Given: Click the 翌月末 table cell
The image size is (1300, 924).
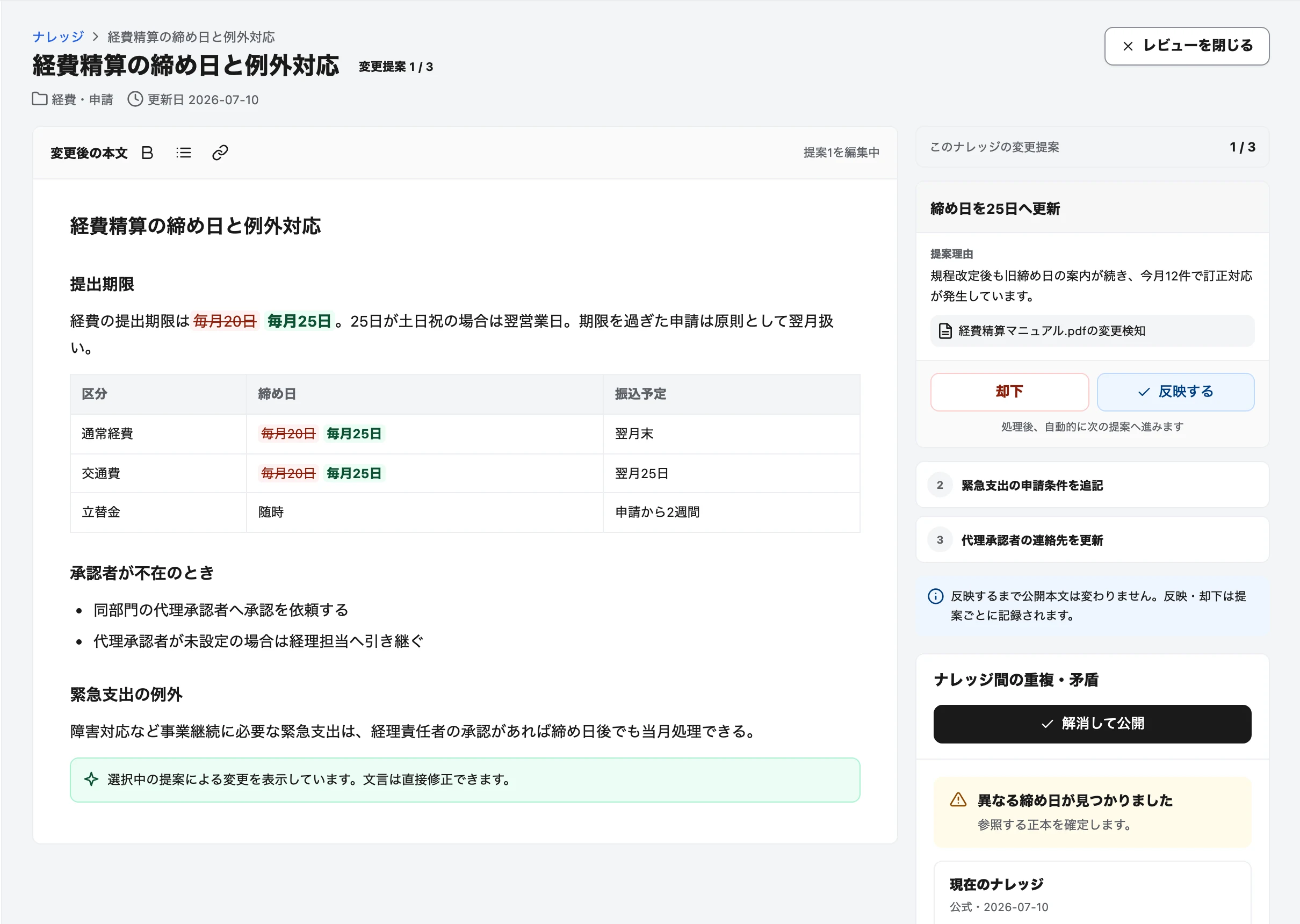Looking at the screenshot, I should tap(731, 434).
